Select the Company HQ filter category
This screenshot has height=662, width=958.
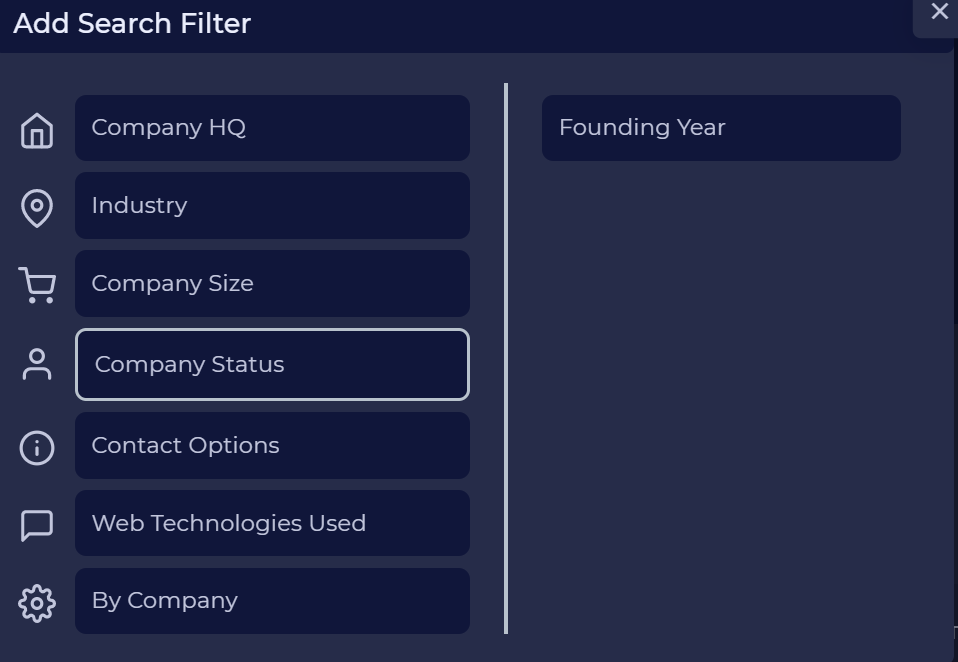click(272, 128)
